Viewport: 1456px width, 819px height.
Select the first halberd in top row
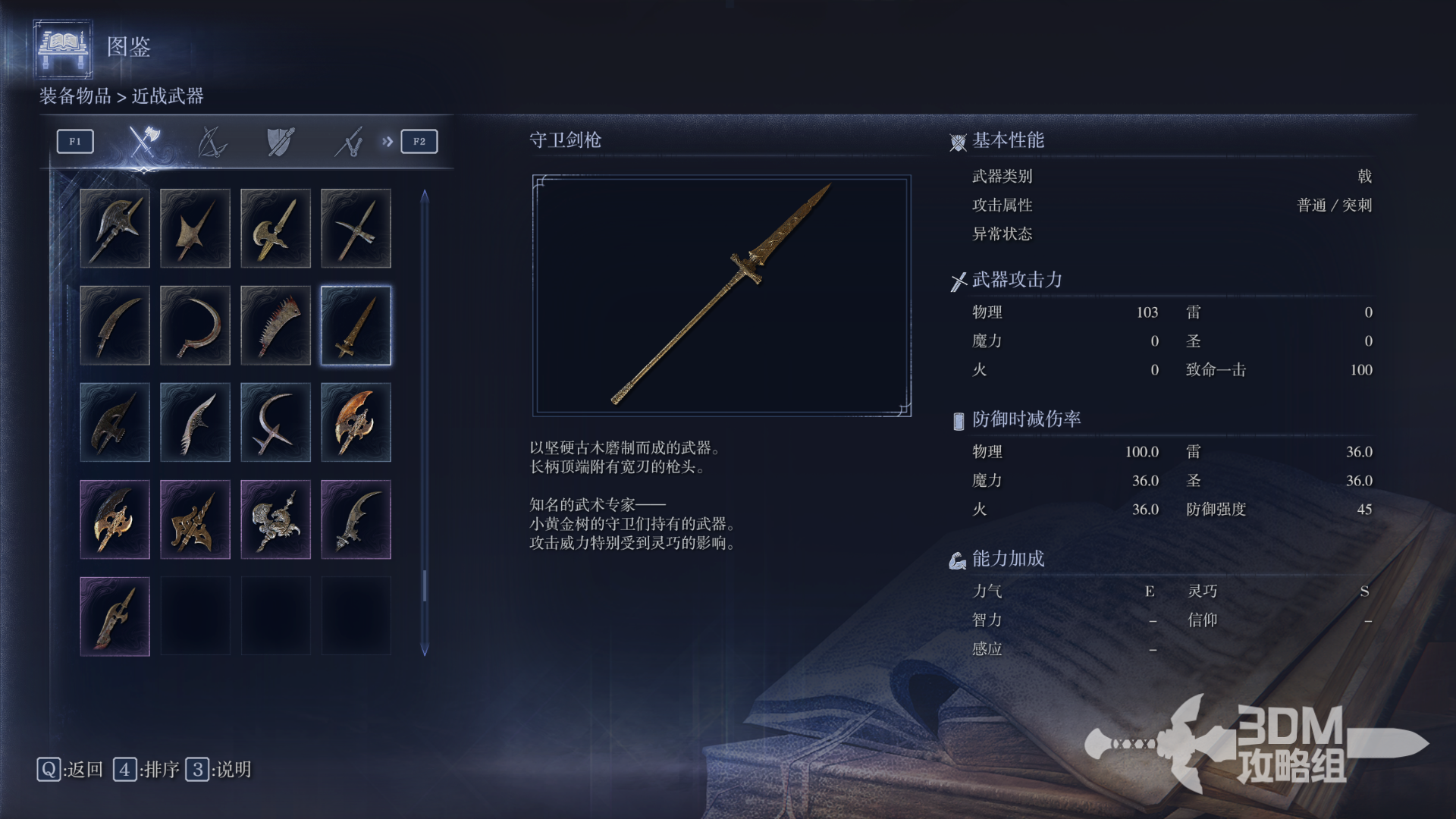[115, 228]
